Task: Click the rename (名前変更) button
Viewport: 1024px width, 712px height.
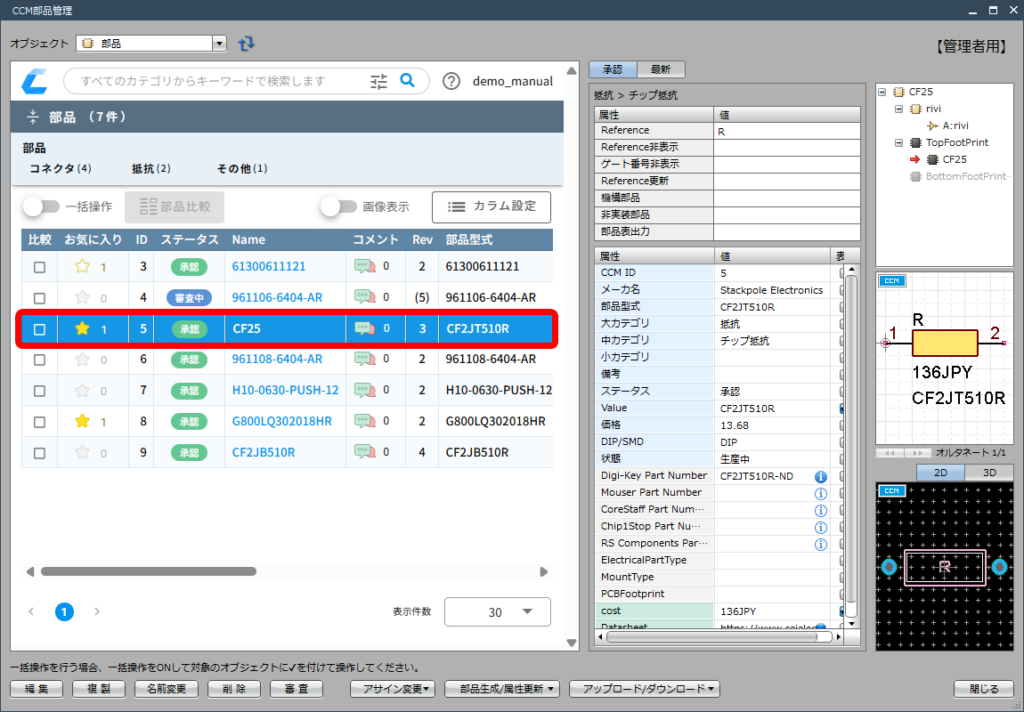Action: (166, 688)
